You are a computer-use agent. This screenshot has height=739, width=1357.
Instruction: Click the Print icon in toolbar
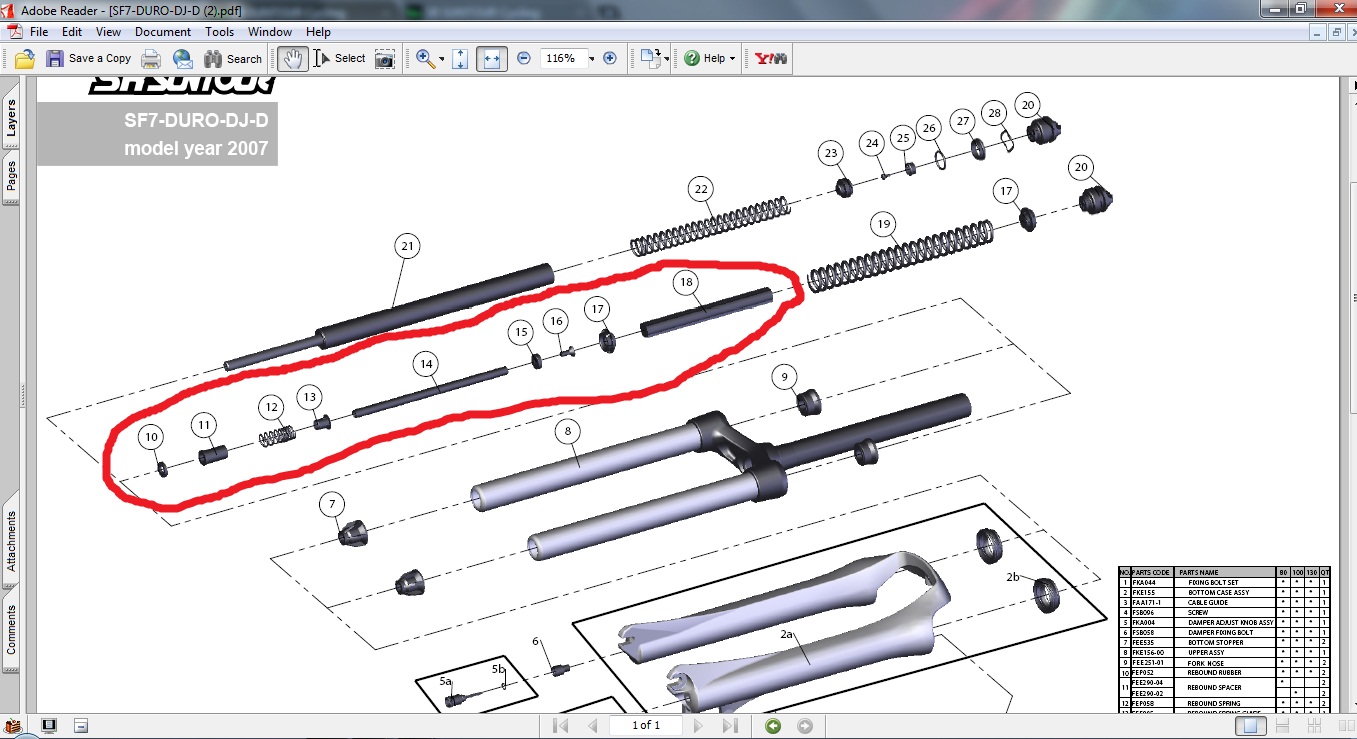150,59
